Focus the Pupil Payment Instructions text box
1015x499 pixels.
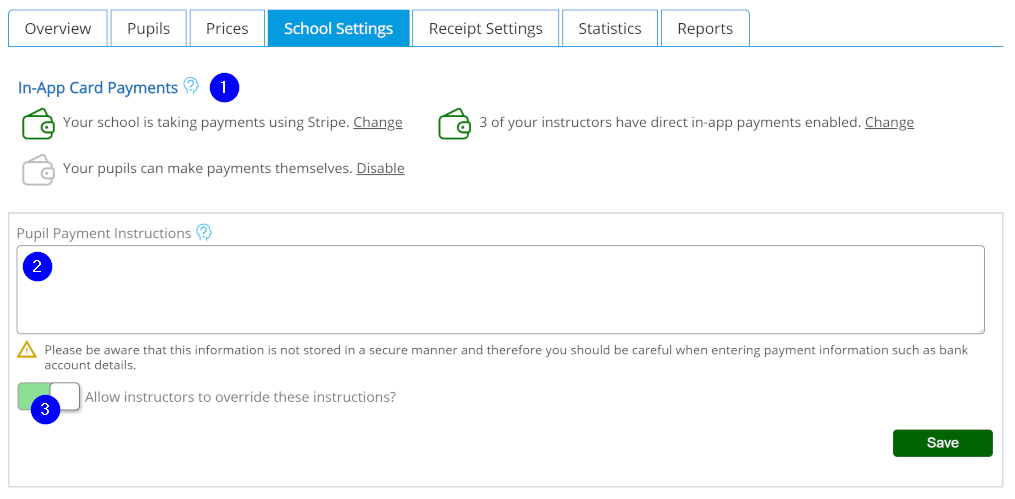coord(500,289)
